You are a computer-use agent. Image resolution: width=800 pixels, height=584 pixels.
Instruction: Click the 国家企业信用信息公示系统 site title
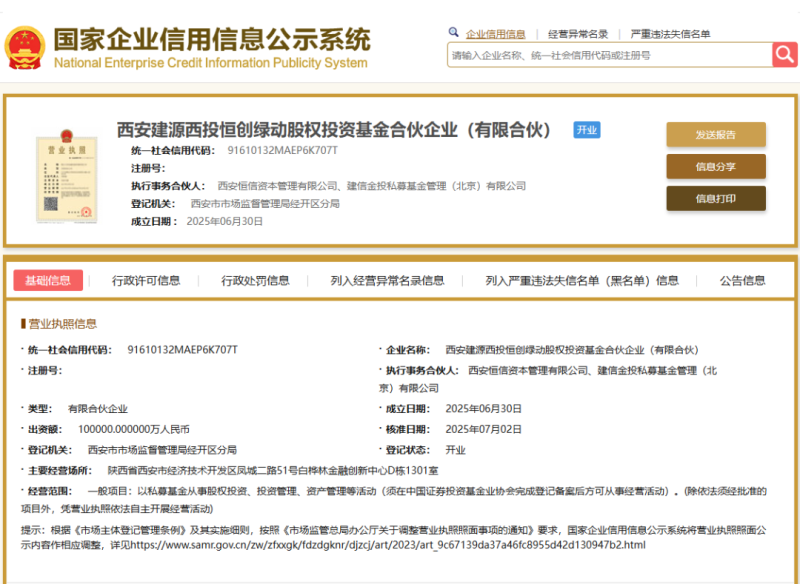[211, 40]
